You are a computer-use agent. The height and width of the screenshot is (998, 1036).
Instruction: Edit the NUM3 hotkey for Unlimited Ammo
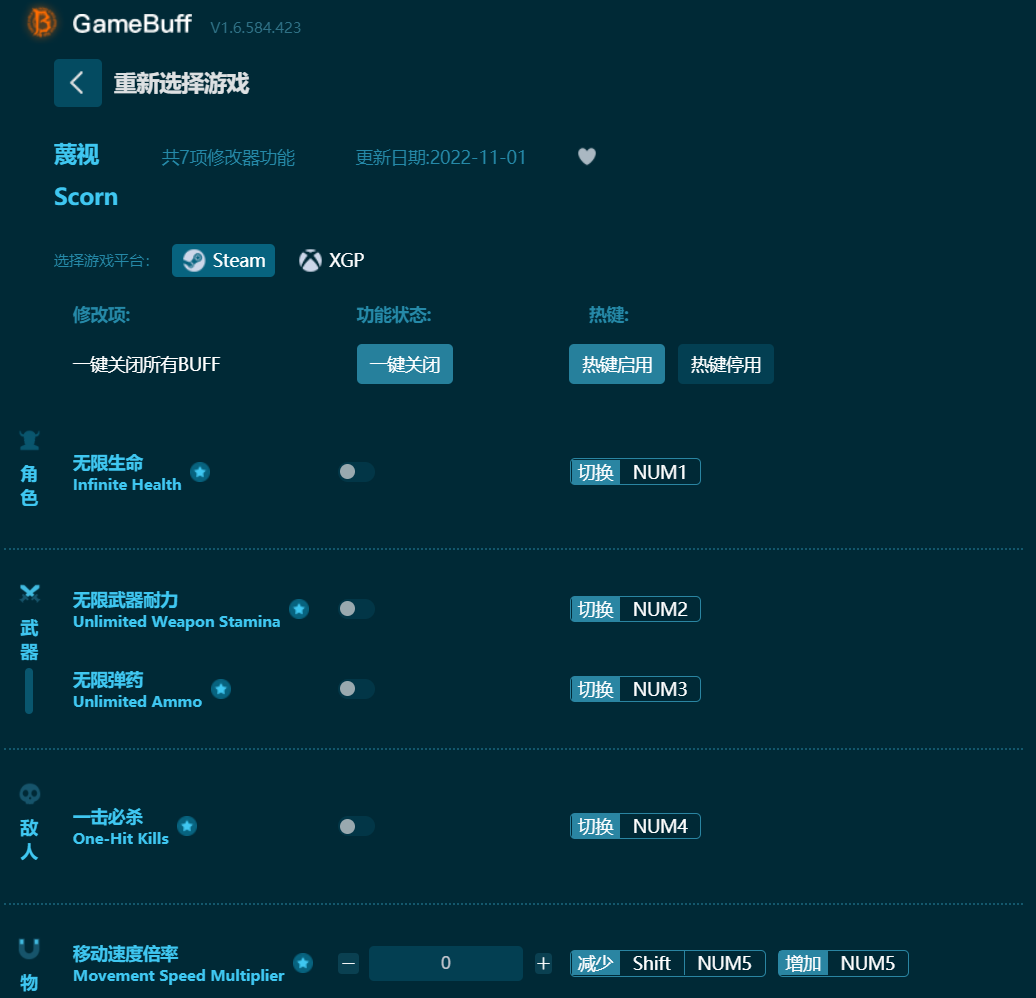click(x=660, y=689)
